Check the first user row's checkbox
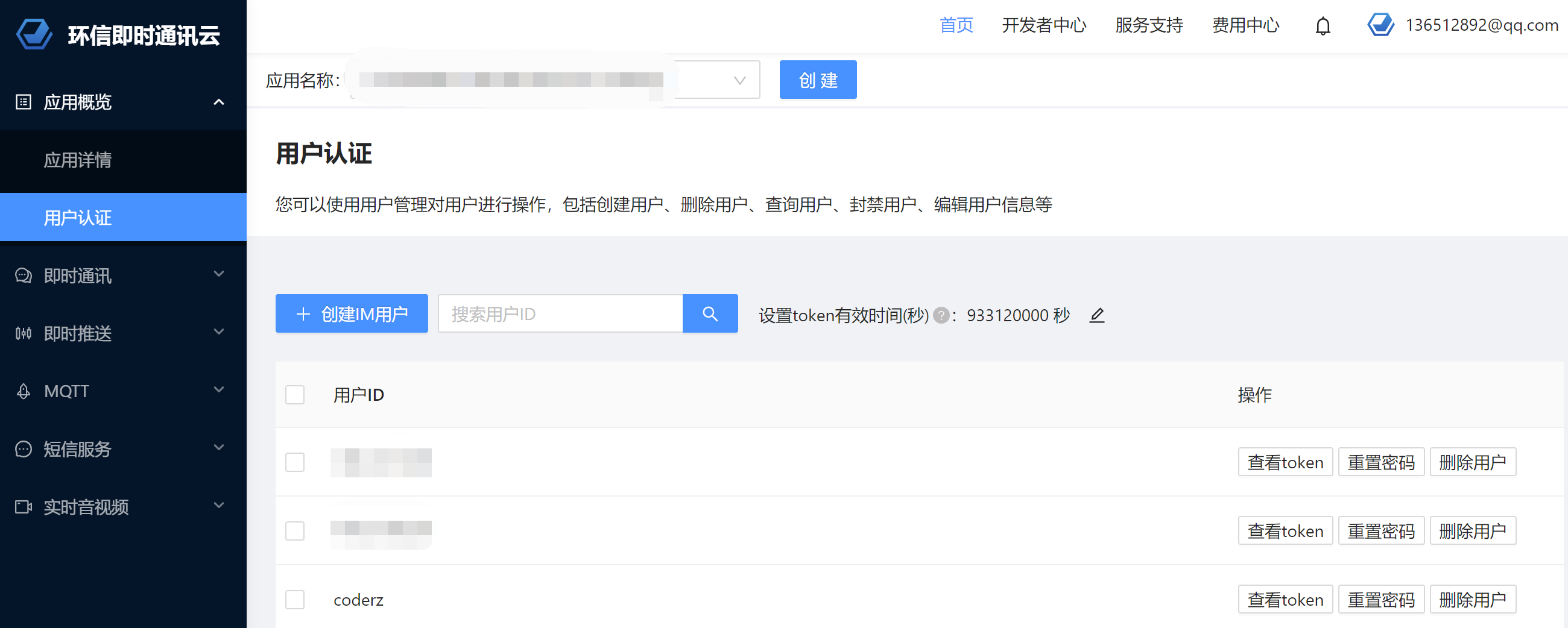 (x=295, y=462)
